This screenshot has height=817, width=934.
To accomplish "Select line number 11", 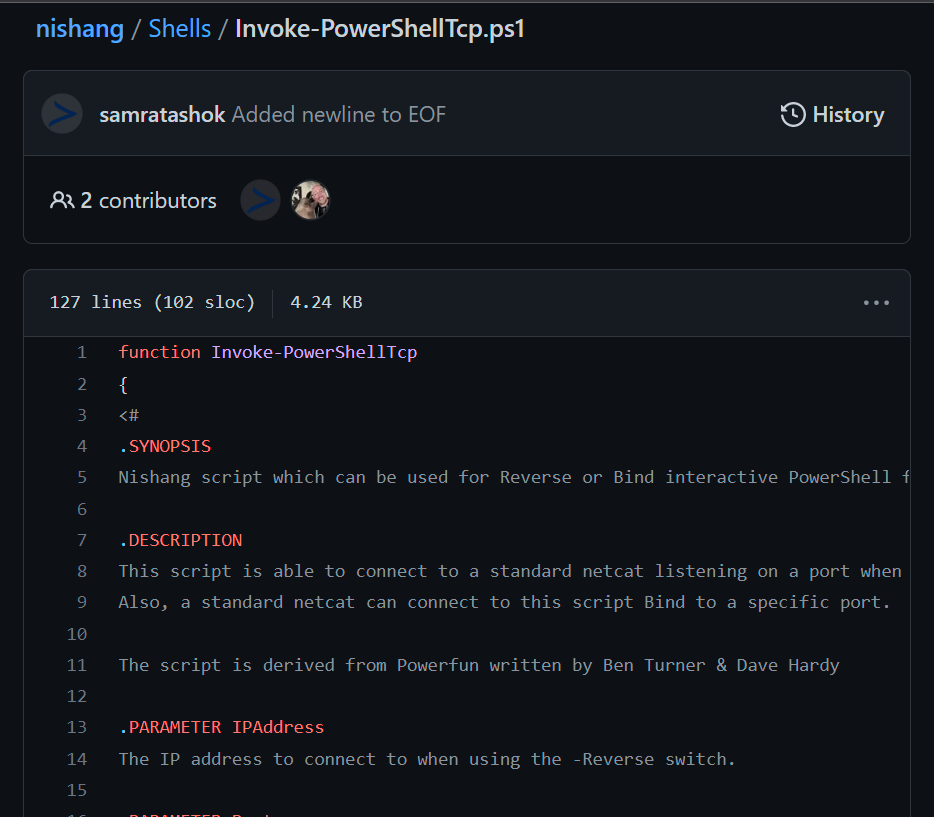I will click(x=77, y=665).
